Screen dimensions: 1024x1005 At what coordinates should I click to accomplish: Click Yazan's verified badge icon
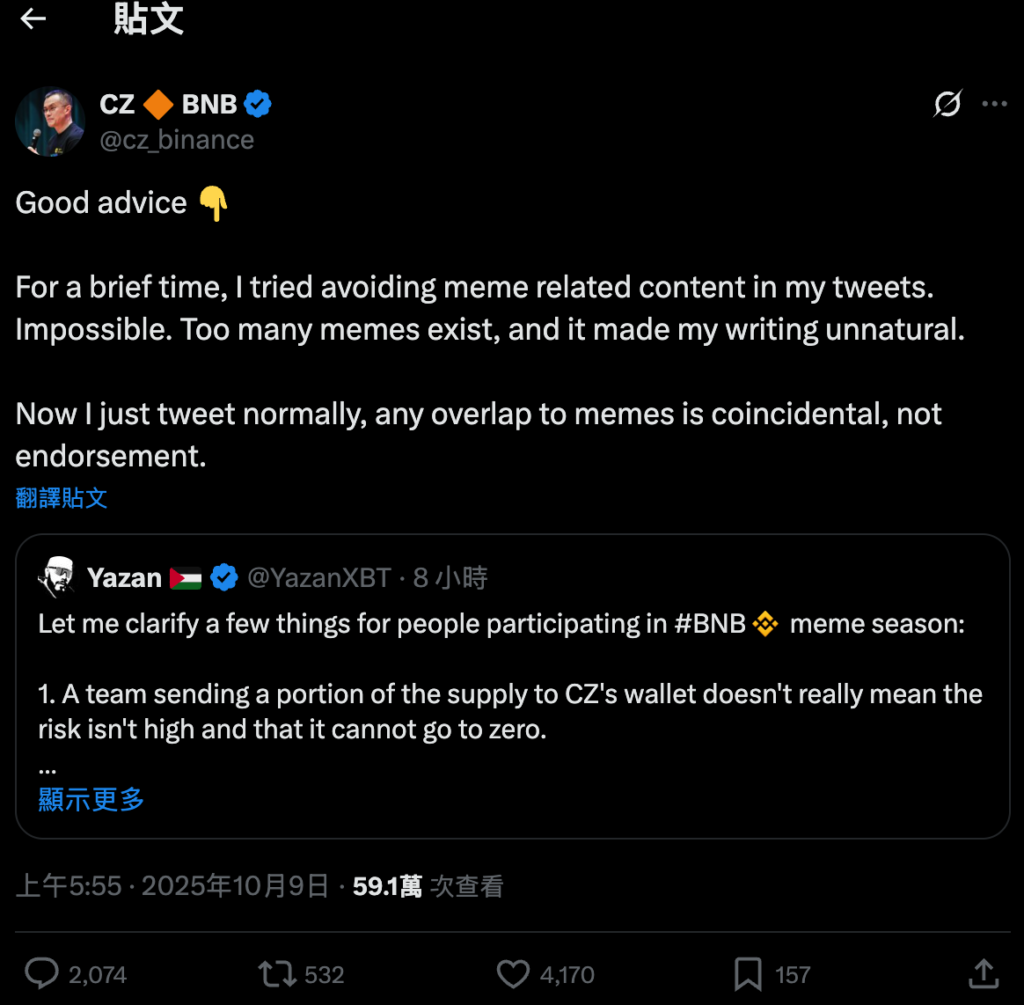(224, 577)
